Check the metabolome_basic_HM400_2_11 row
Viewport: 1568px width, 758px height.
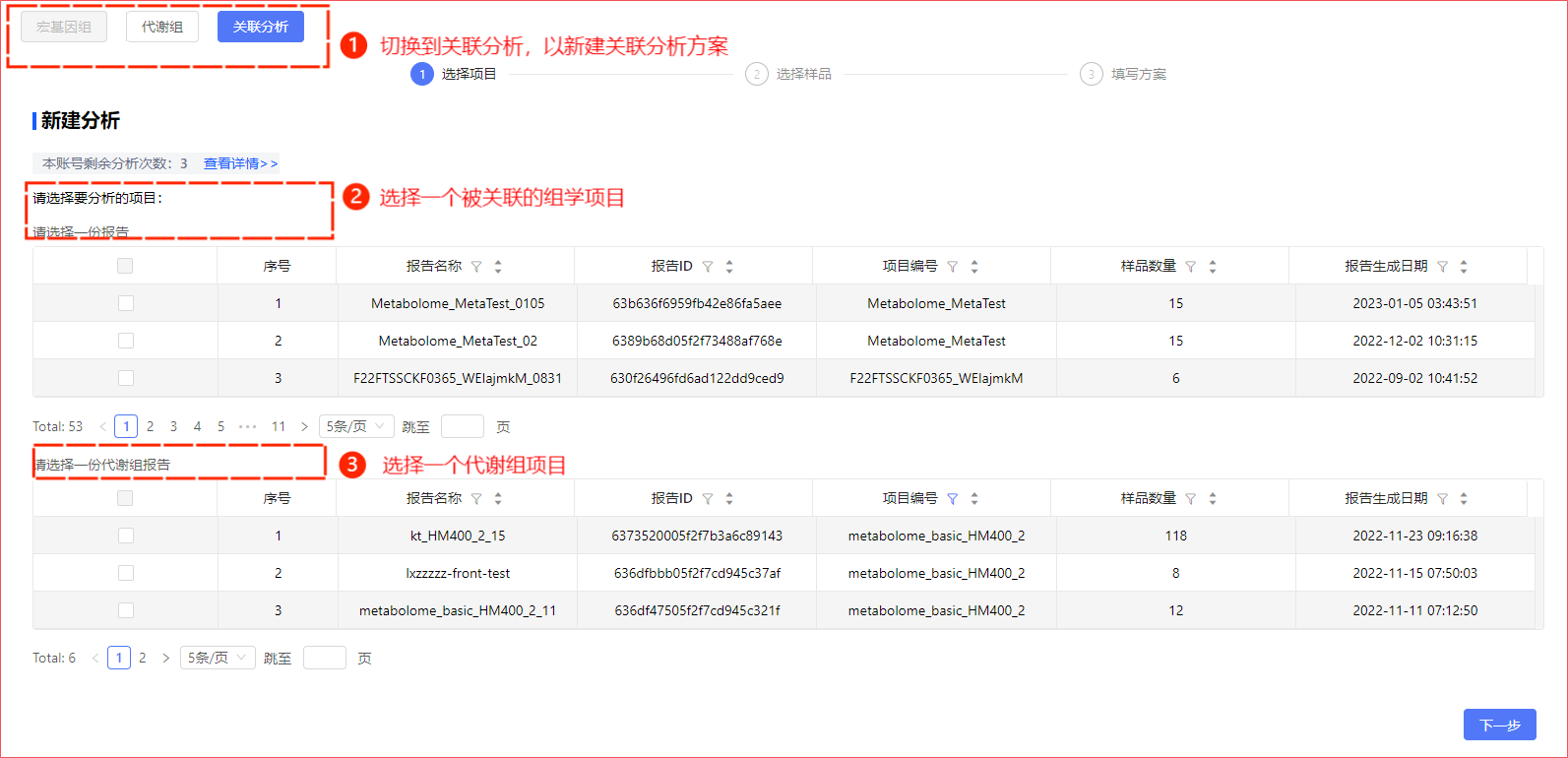point(126,610)
